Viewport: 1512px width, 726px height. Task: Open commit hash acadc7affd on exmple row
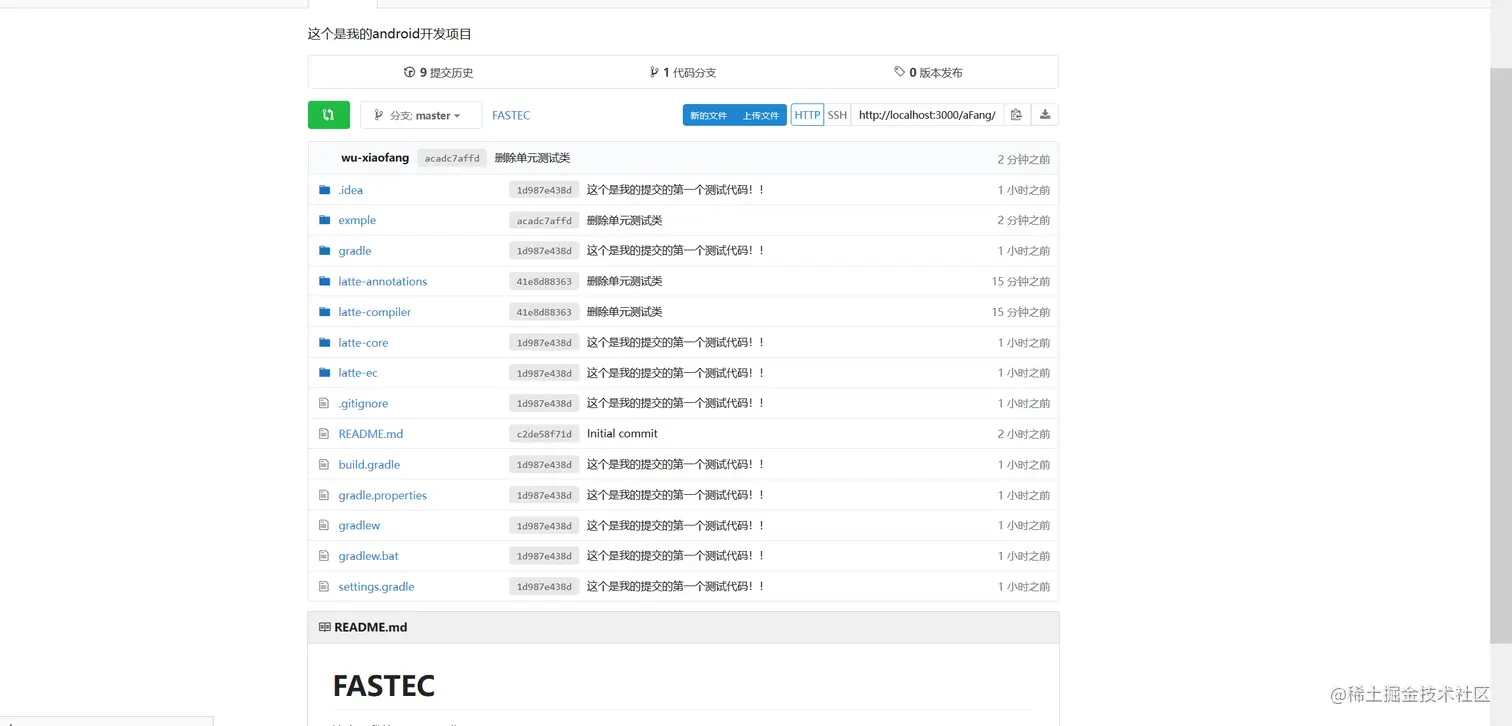544,220
